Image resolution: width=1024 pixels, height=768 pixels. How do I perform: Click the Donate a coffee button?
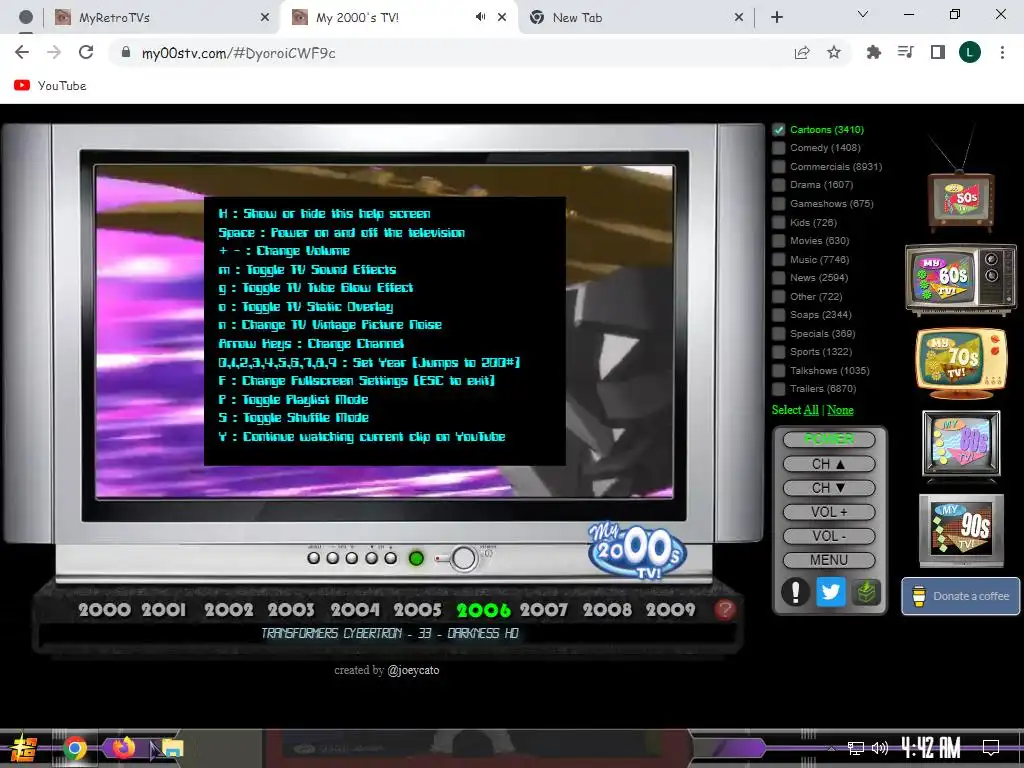coord(960,596)
